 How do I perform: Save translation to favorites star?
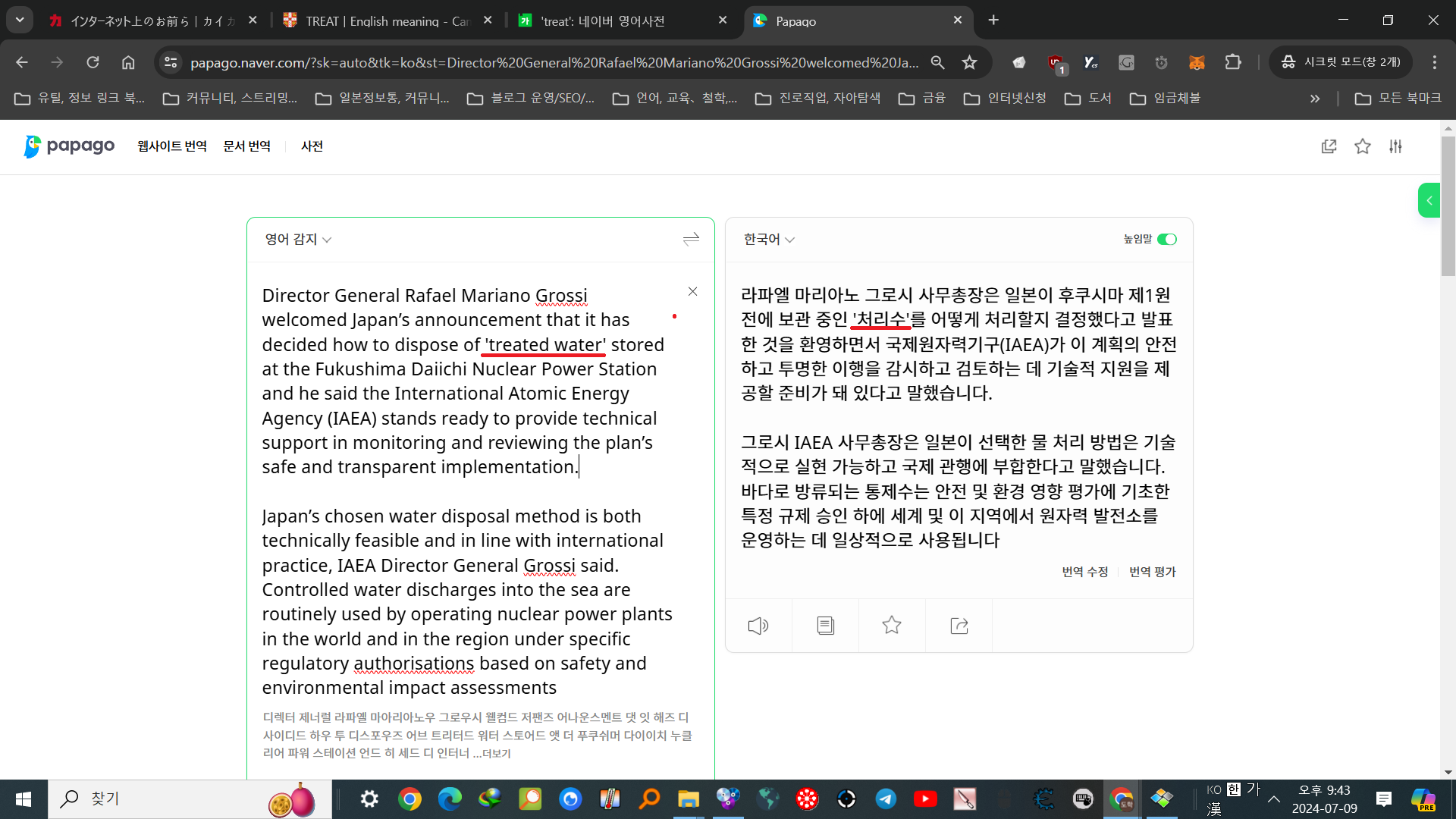pyautogui.click(x=892, y=626)
